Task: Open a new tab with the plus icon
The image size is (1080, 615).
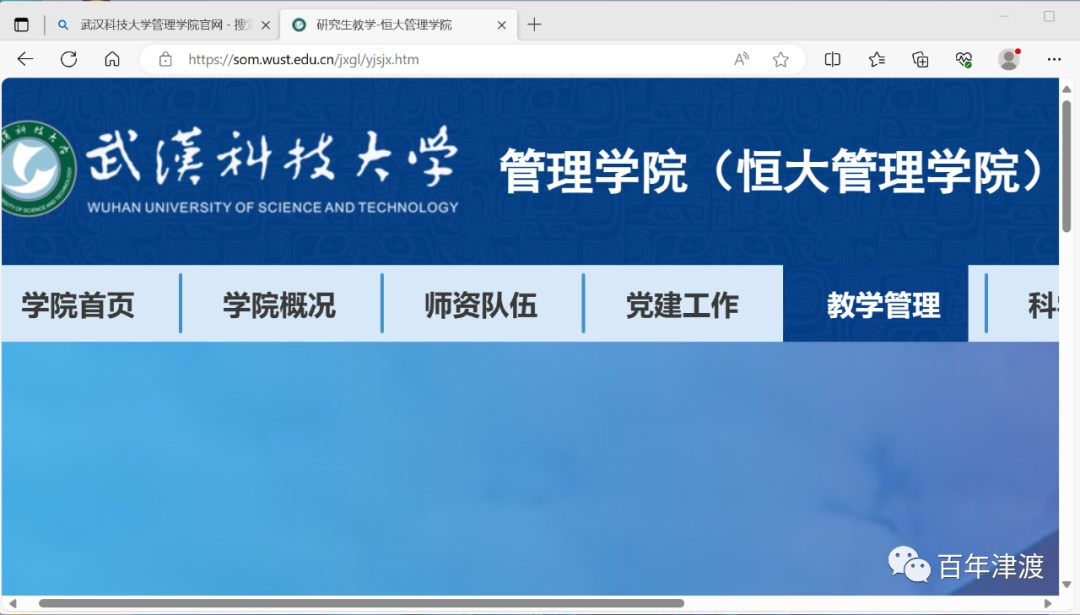Action: pos(534,25)
